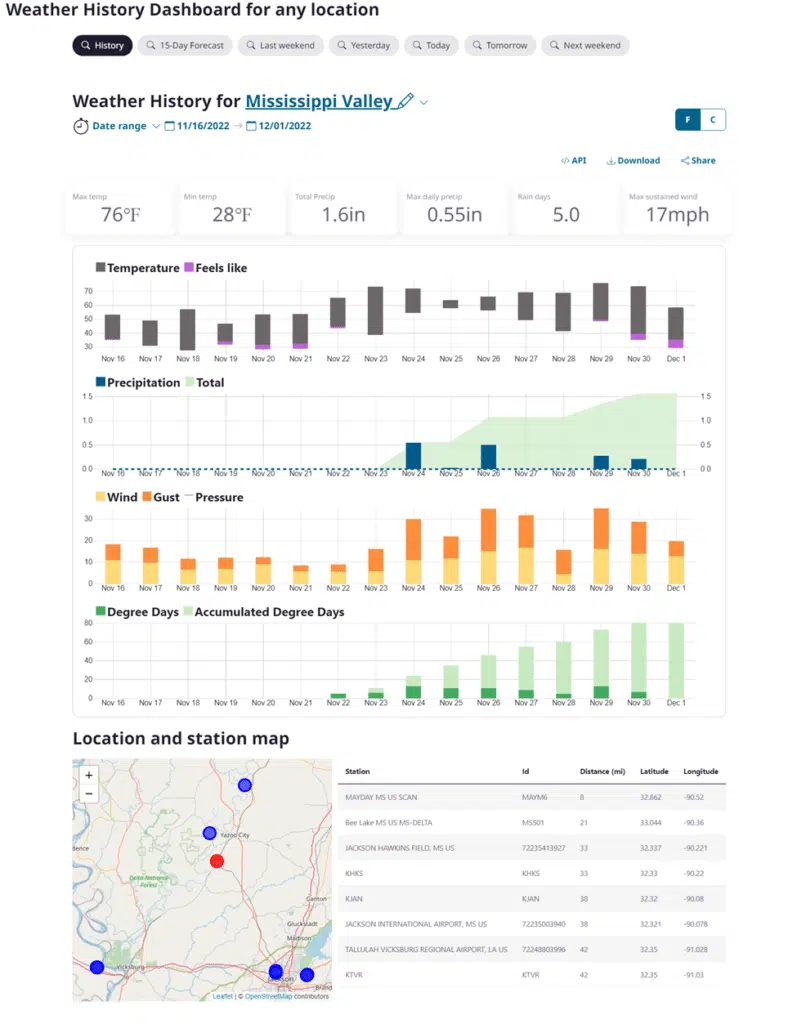Select the Fahrenheit unit button

pos(688,120)
